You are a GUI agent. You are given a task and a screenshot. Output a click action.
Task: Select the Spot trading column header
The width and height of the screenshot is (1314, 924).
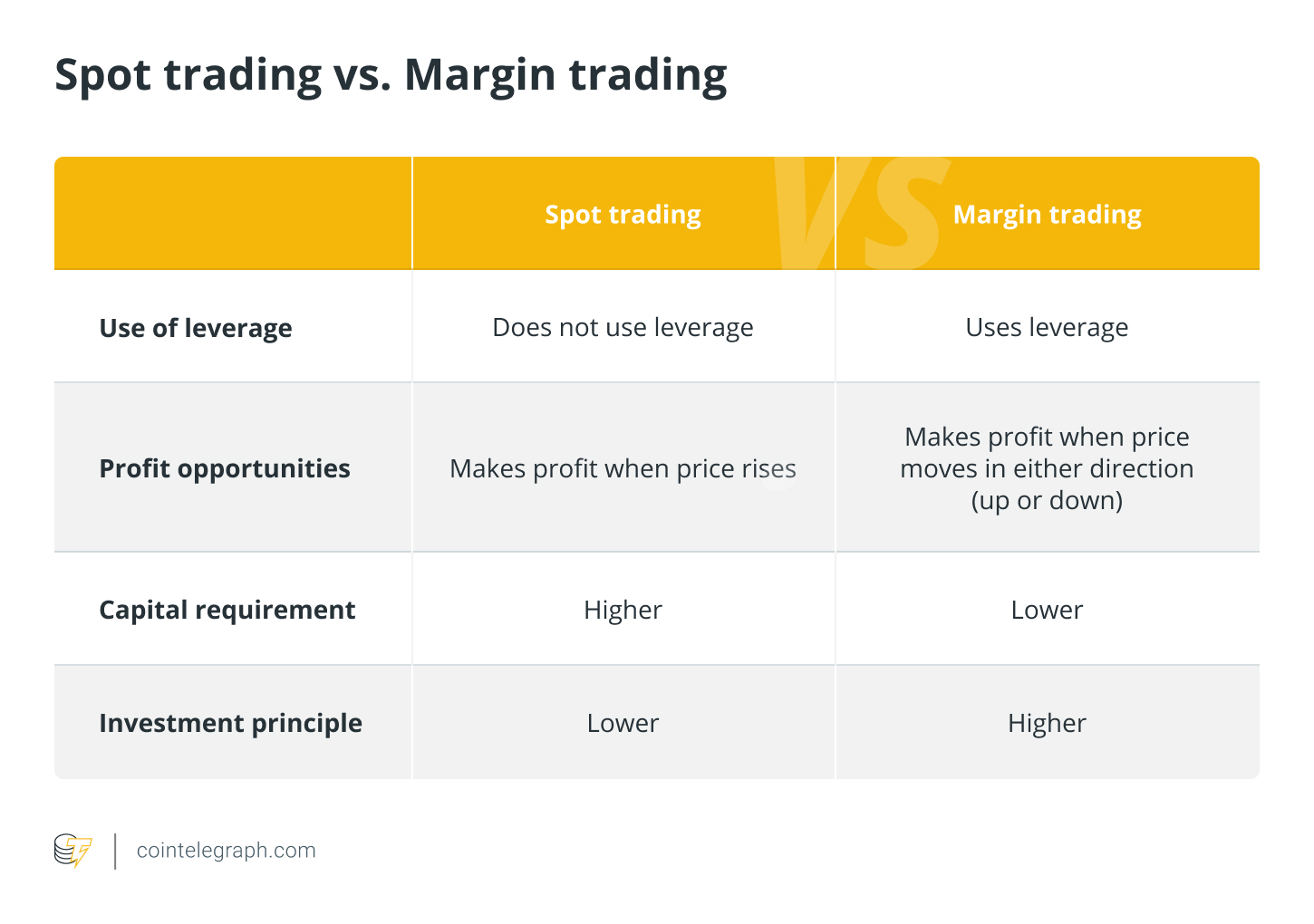pyautogui.click(x=623, y=215)
